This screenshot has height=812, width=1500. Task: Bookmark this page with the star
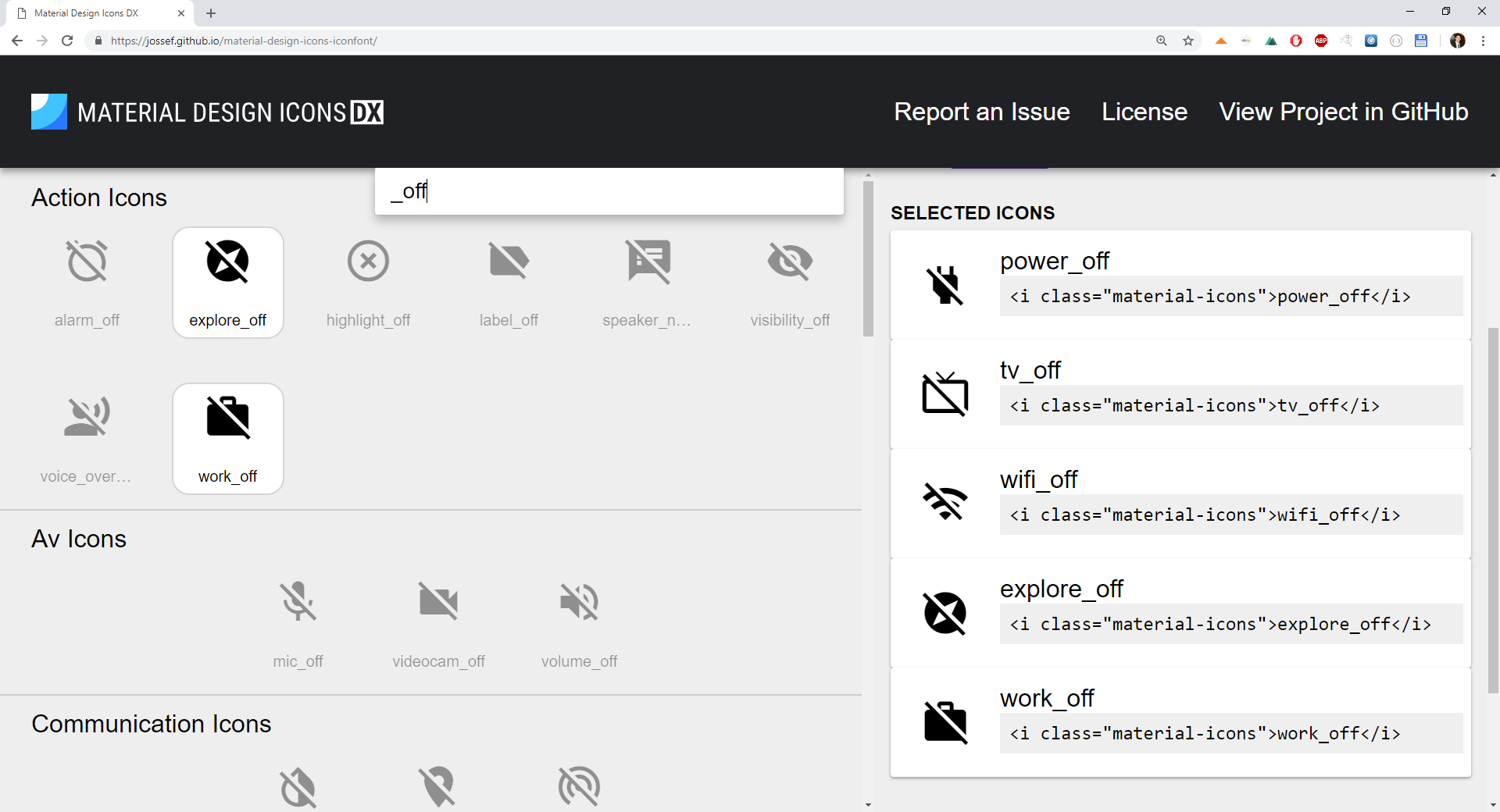point(1188,41)
